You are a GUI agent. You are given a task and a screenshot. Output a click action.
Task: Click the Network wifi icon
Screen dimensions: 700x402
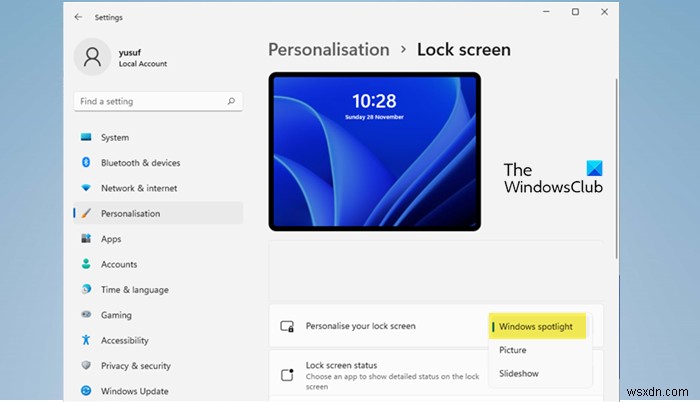click(x=86, y=188)
